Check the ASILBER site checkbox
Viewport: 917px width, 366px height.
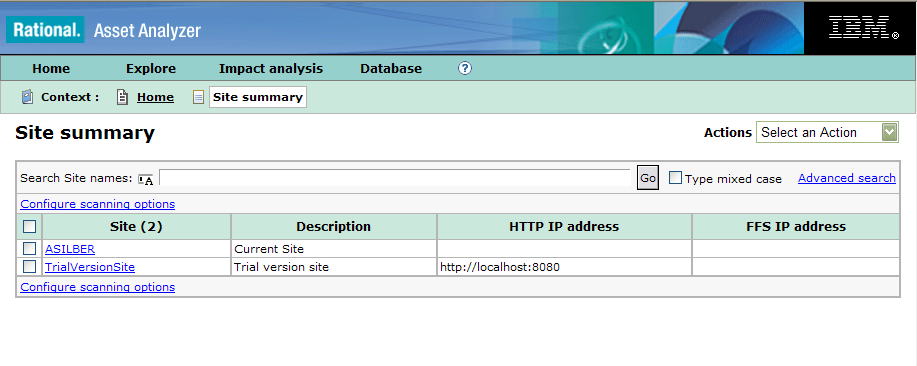pyautogui.click(x=29, y=248)
